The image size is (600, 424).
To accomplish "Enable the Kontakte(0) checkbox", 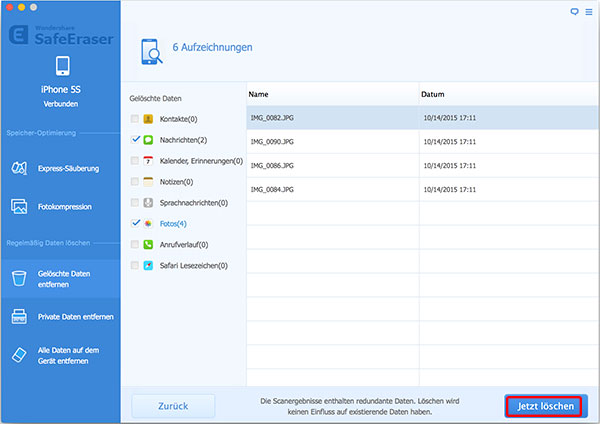I will click(x=135, y=119).
